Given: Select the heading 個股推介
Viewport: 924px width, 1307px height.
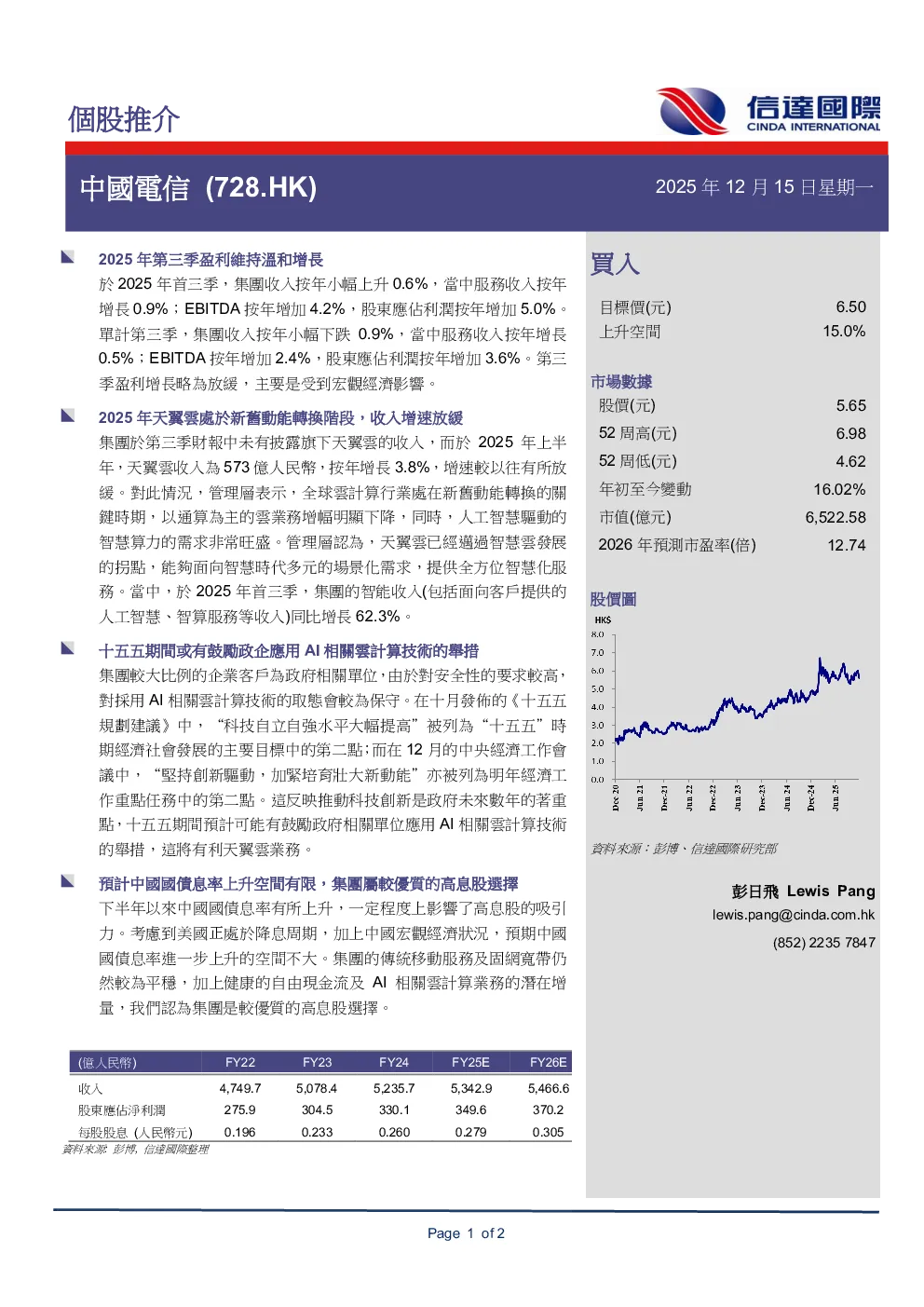Looking at the screenshot, I should point(123,119).
